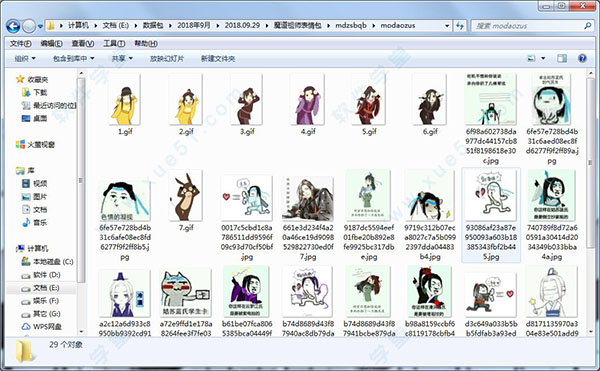This screenshot has width=600, height=371.
Task: Toggle the preview pane button
Action: point(562,59)
